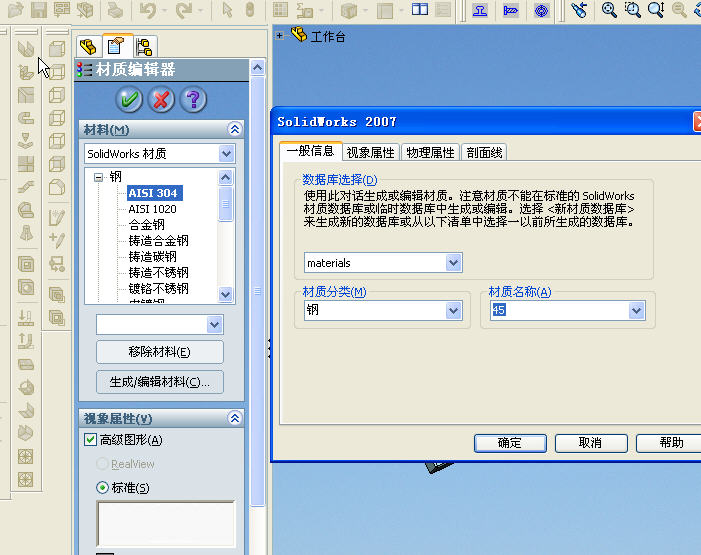Click the 确定 button in dialog
Viewport: 701px width, 555px height.
510,443
